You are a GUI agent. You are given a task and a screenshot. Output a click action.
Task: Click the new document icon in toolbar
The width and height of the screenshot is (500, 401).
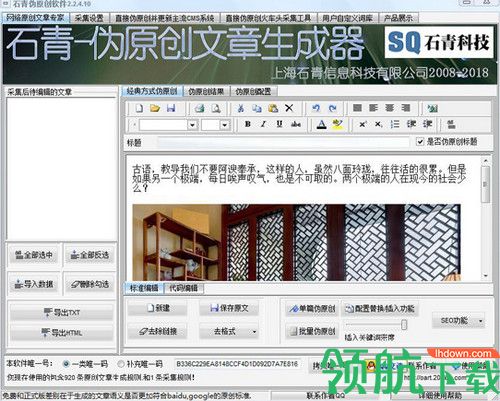[x=139, y=108]
